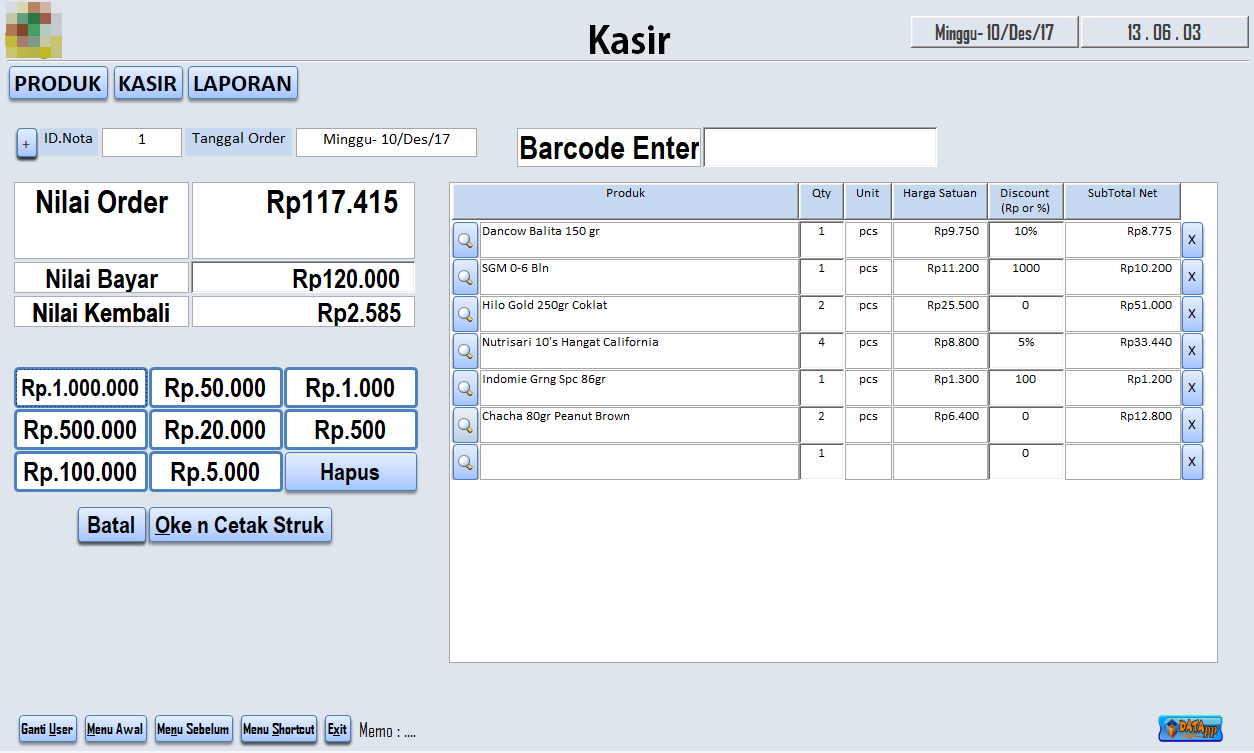Click Ganti User at the bottom

[x=47, y=729]
